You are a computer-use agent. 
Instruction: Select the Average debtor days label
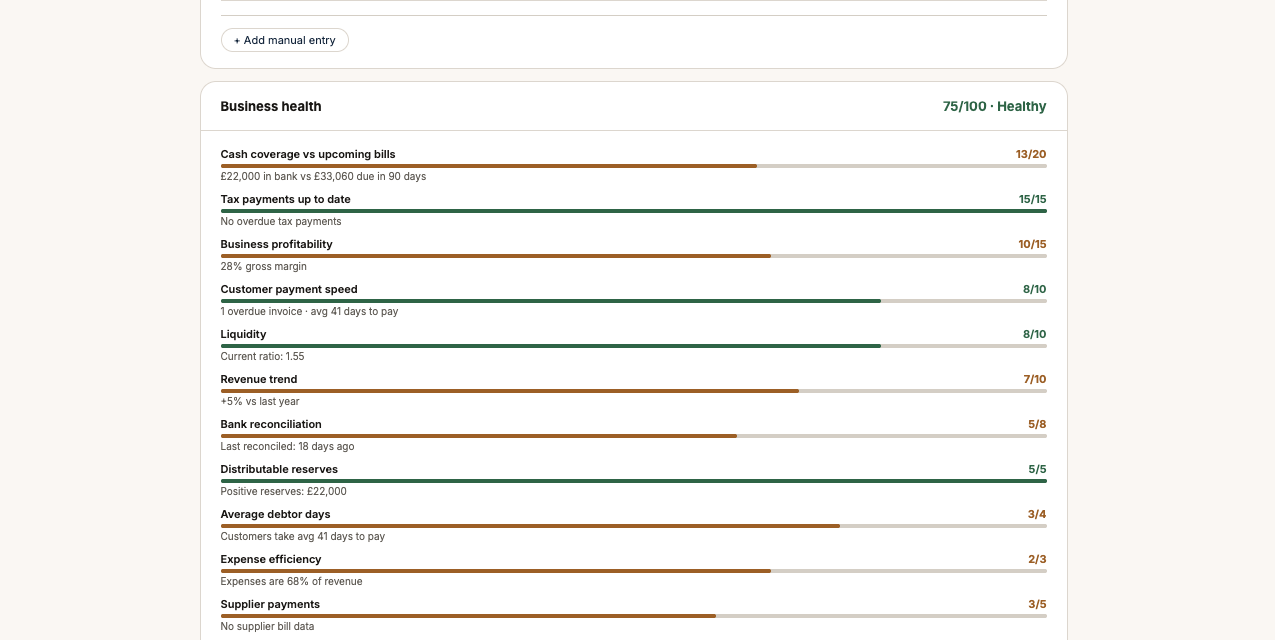click(275, 514)
